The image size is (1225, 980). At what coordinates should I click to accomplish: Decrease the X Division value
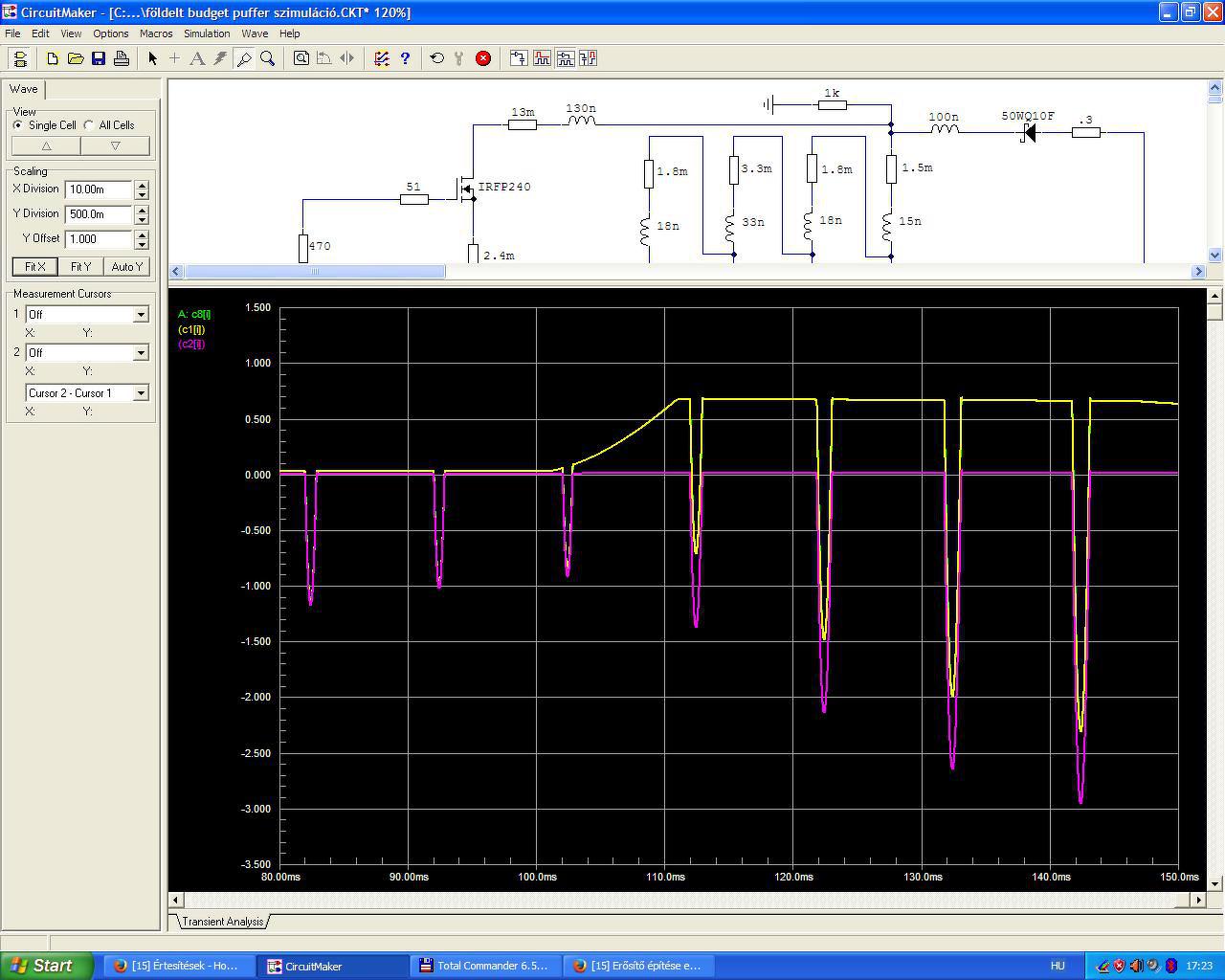point(143,194)
